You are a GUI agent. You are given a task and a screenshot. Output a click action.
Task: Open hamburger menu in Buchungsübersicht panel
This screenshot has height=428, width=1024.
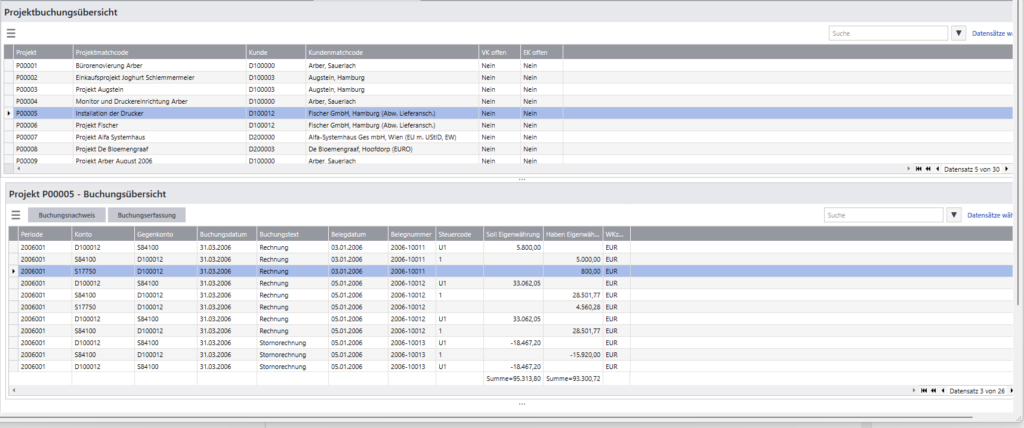point(15,215)
